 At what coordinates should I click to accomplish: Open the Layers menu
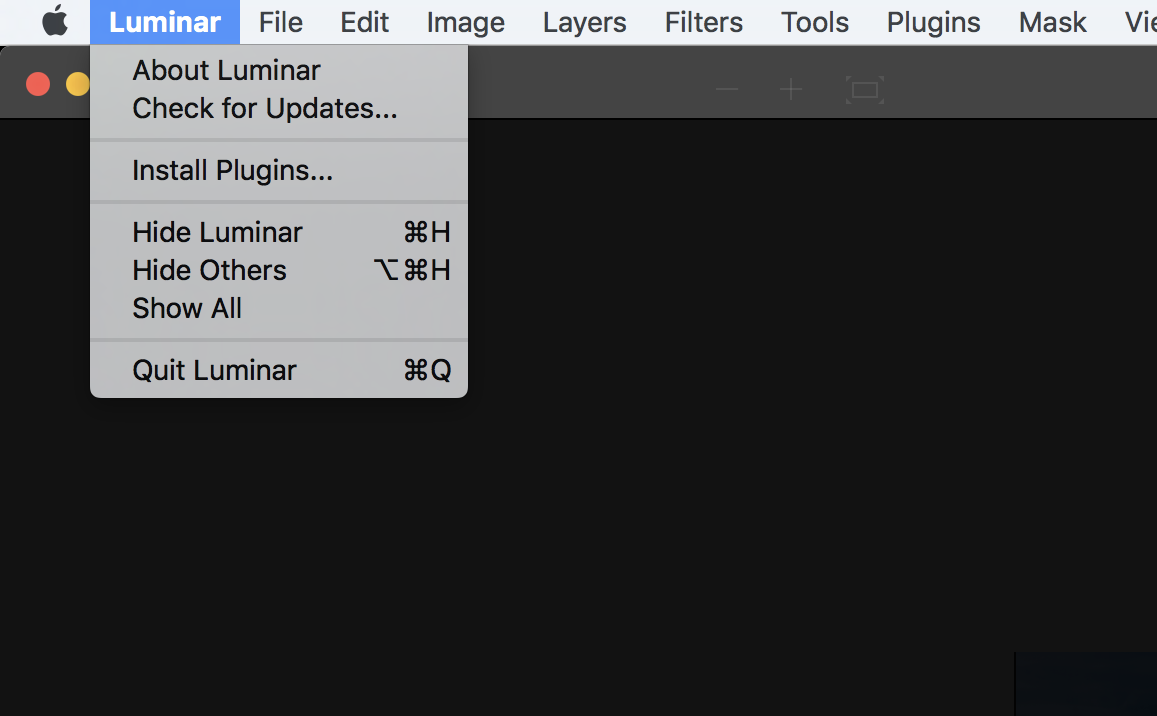click(x=584, y=21)
